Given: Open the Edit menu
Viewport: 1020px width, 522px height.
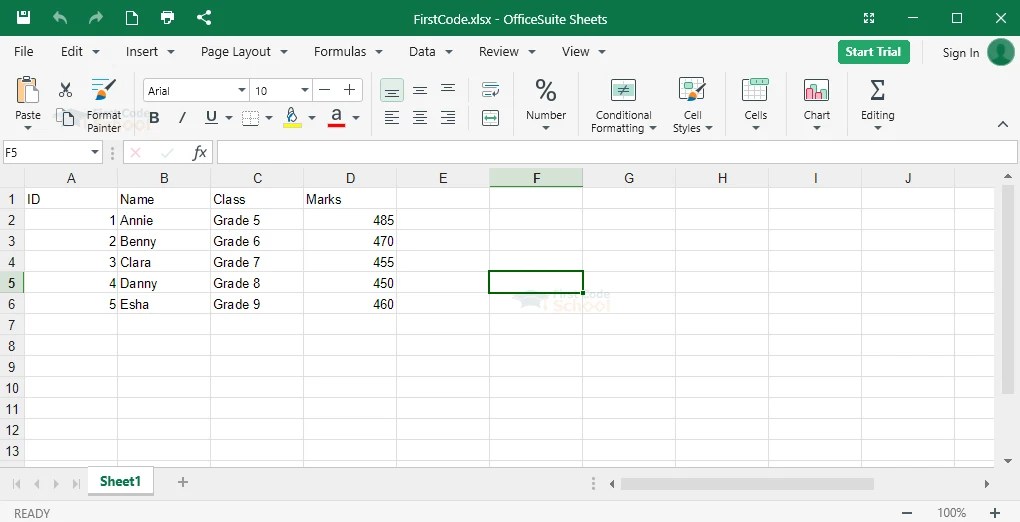Looking at the screenshot, I should (x=80, y=51).
